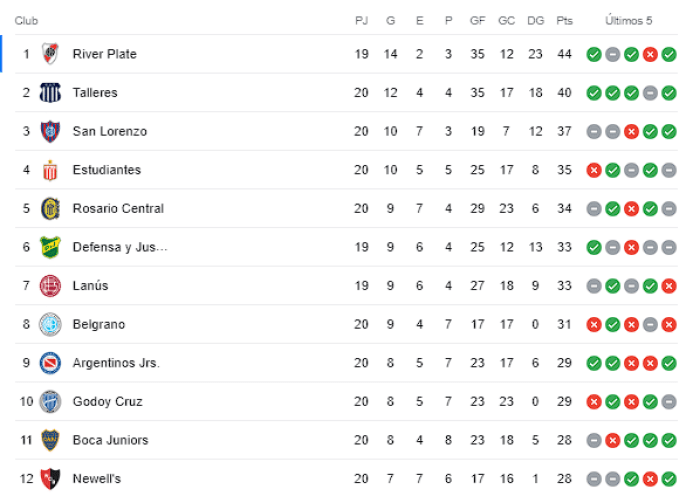Click San Lorenzo's 37 points value
The height and width of the screenshot is (496, 686).
(x=564, y=131)
